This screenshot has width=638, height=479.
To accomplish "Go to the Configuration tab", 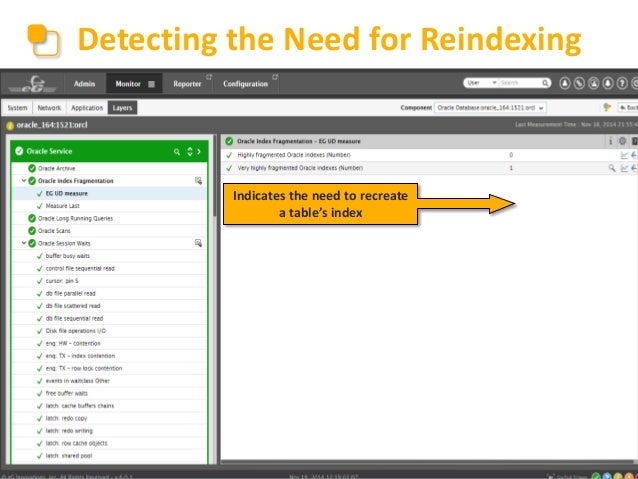I will tap(245, 84).
